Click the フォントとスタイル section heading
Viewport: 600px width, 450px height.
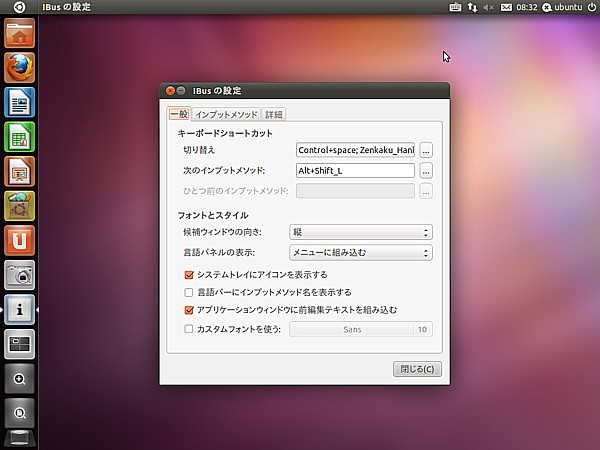(213, 215)
